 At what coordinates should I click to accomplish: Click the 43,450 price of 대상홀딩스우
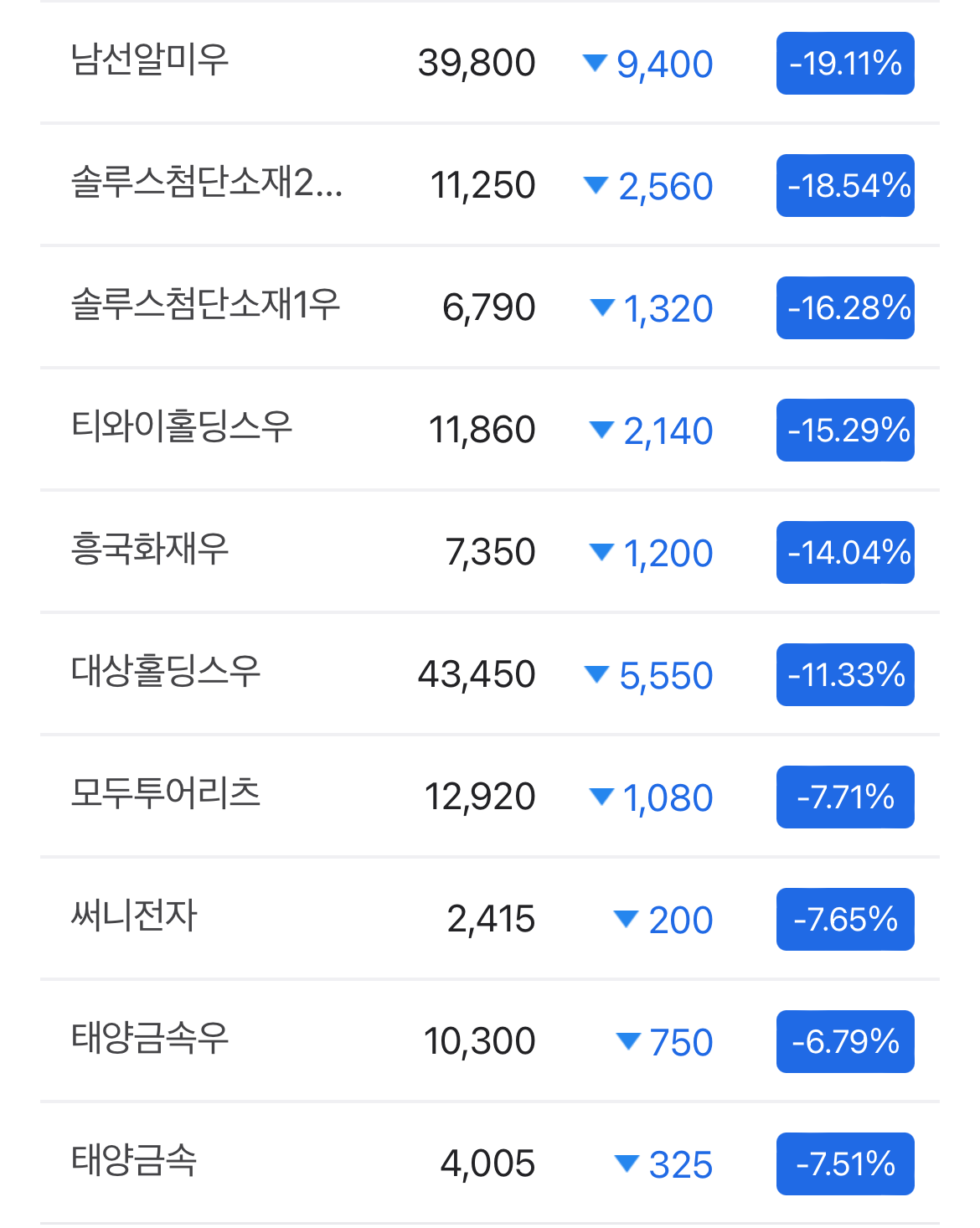pyautogui.click(x=477, y=675)
